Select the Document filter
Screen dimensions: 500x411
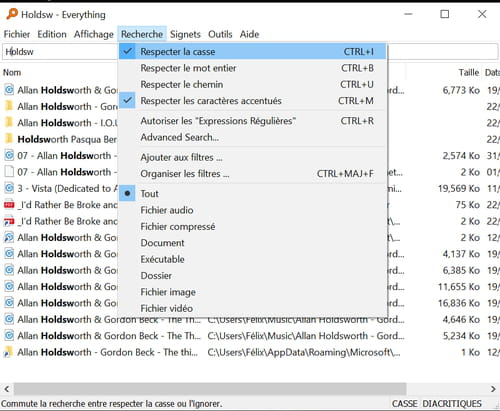[x=253, y=243]
